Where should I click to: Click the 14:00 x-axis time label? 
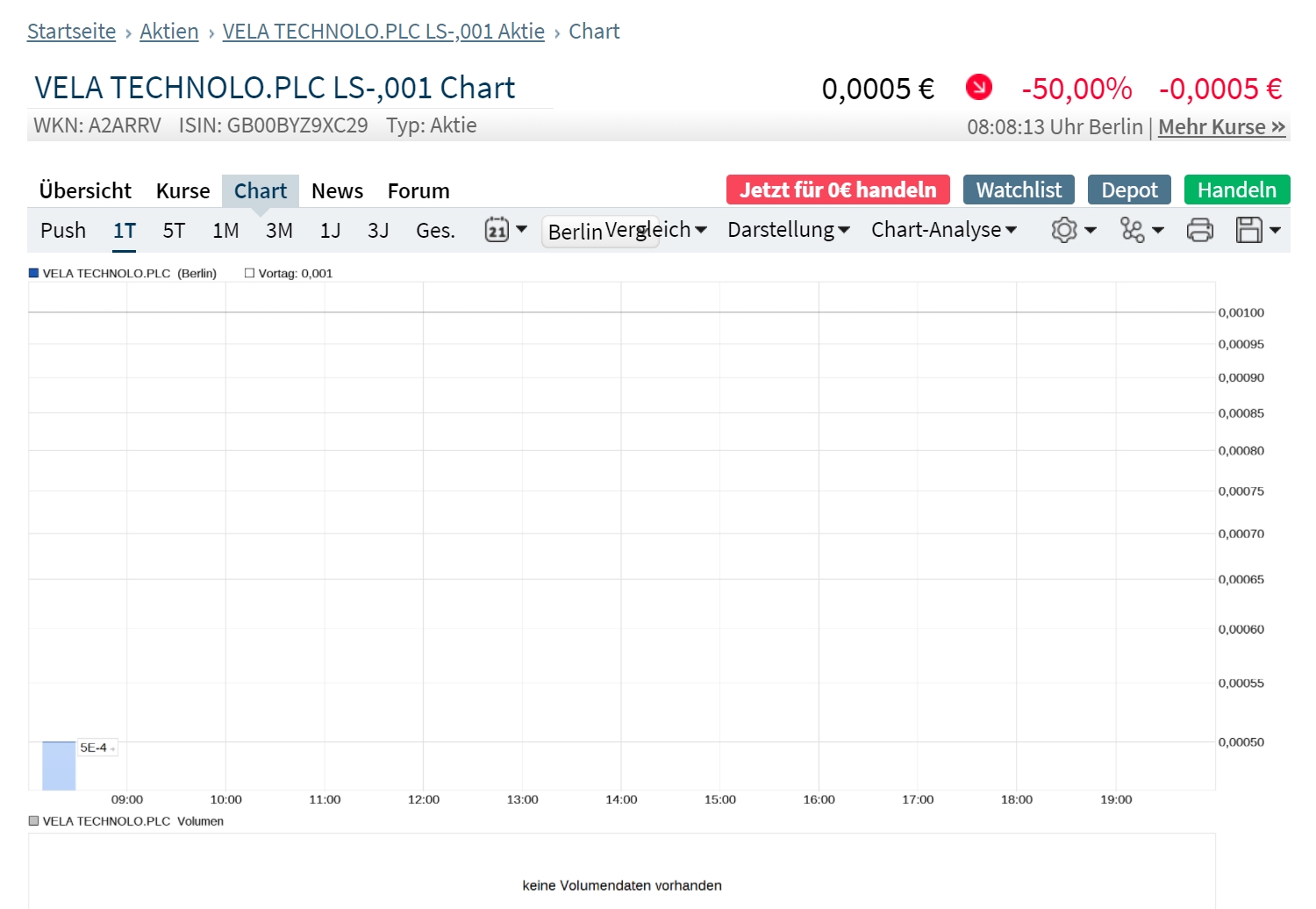tap(621, 799)
